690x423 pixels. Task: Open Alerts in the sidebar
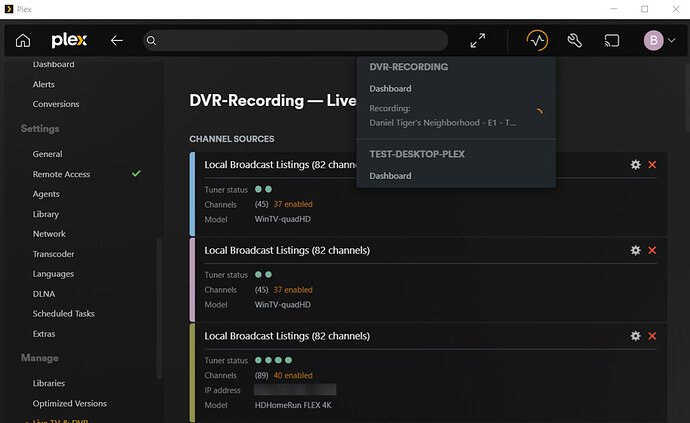(44, 84)
